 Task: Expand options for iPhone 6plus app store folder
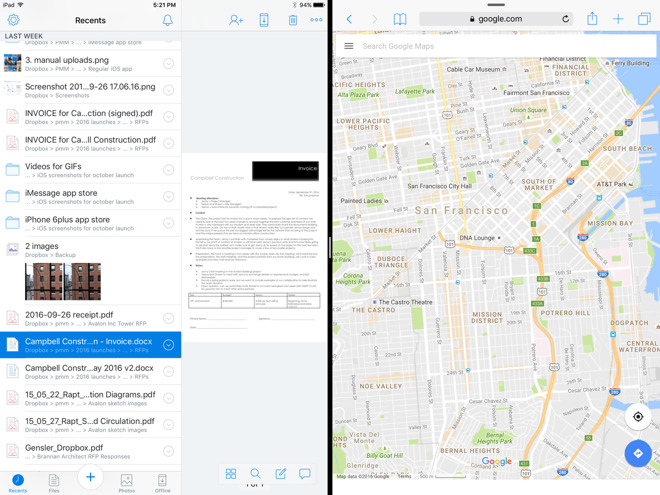168,223
